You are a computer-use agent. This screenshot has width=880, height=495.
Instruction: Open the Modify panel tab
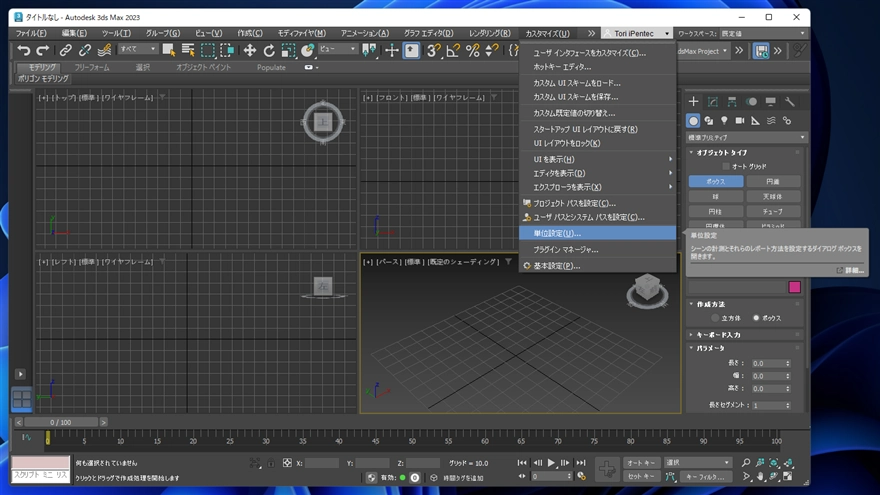click(x=713, y=102)
